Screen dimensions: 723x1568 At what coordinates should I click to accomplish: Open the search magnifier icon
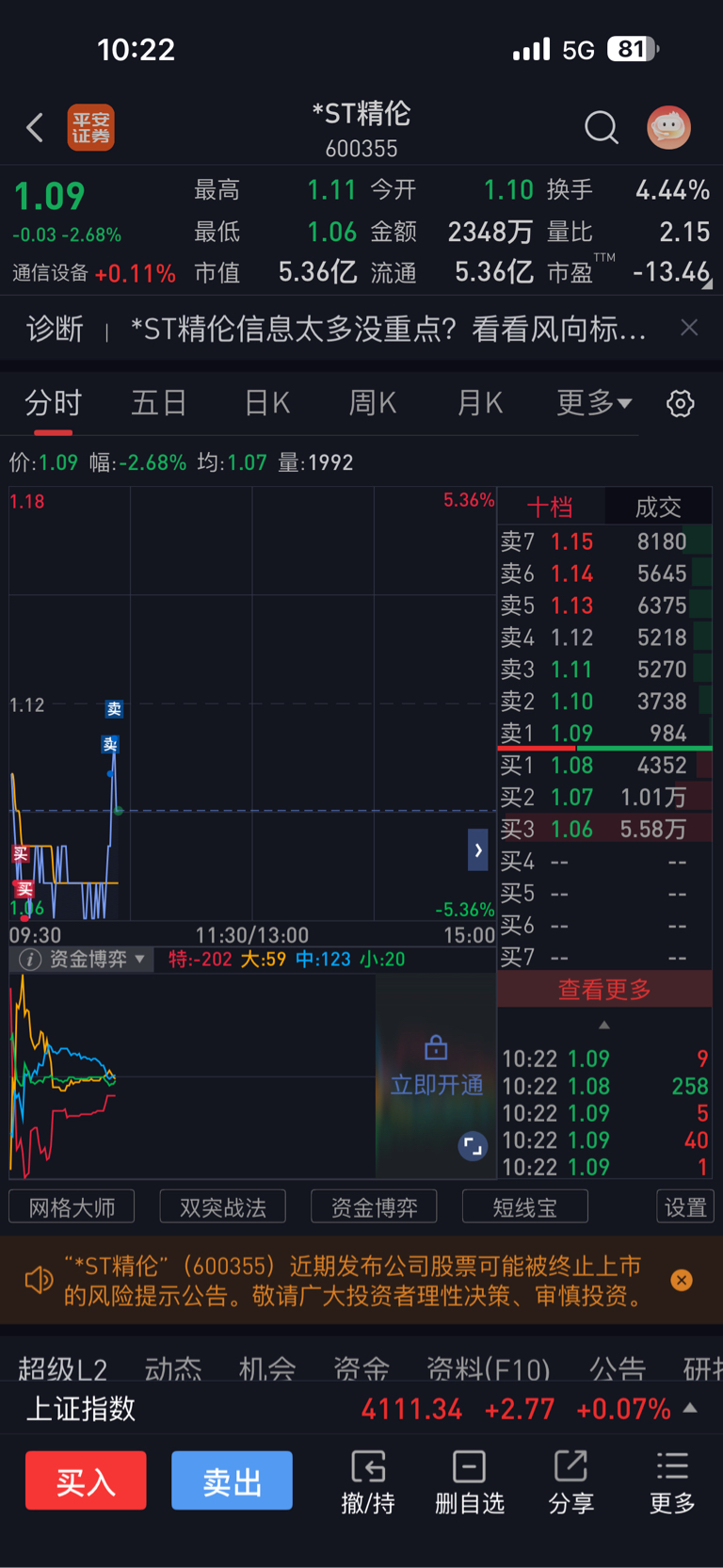coord(602,127)
